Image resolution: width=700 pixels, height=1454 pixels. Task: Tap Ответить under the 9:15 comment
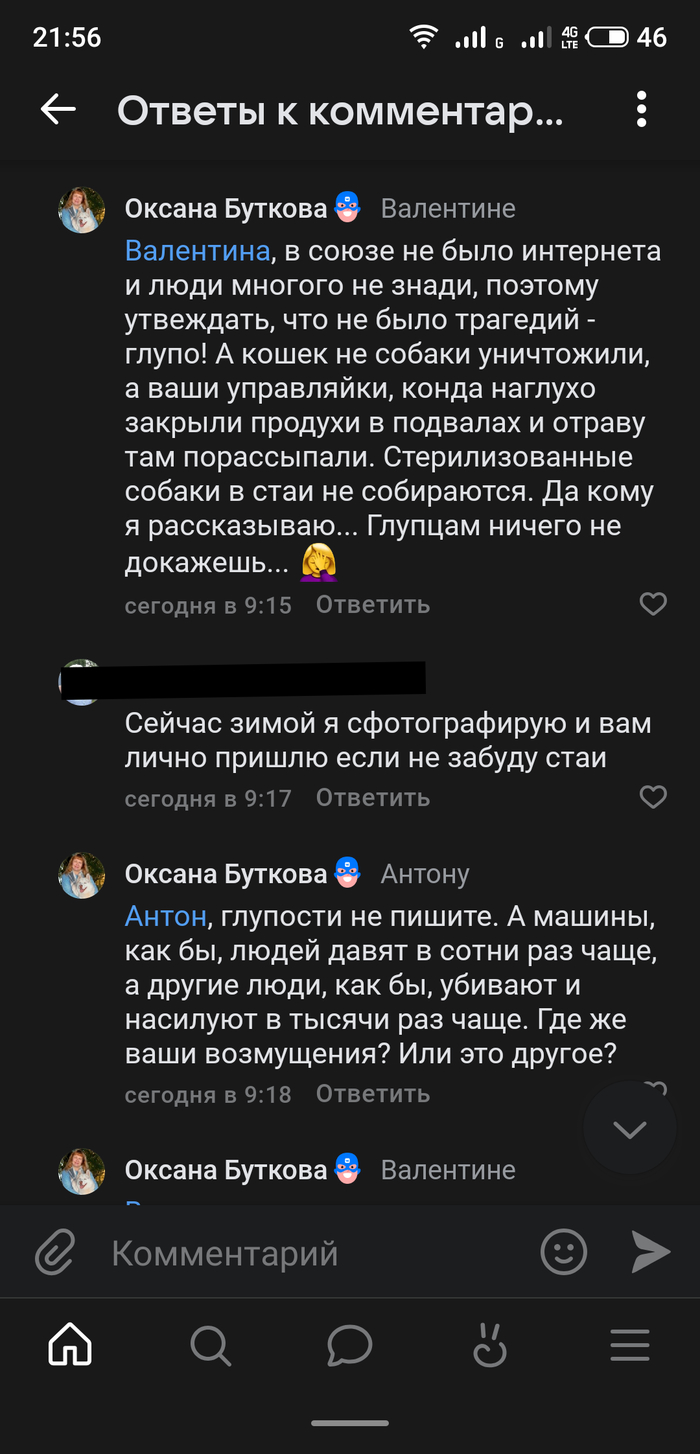[373, 604]
